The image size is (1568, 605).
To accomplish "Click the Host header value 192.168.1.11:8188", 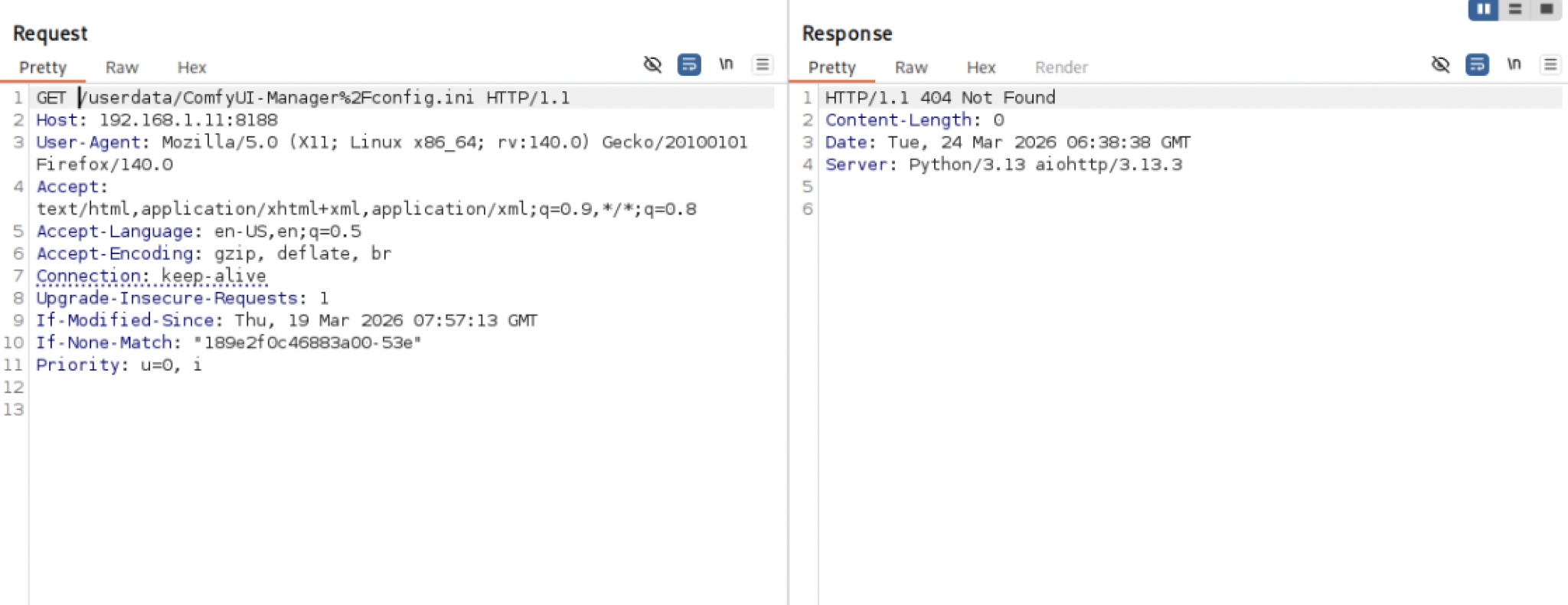I will pos(188,120).
